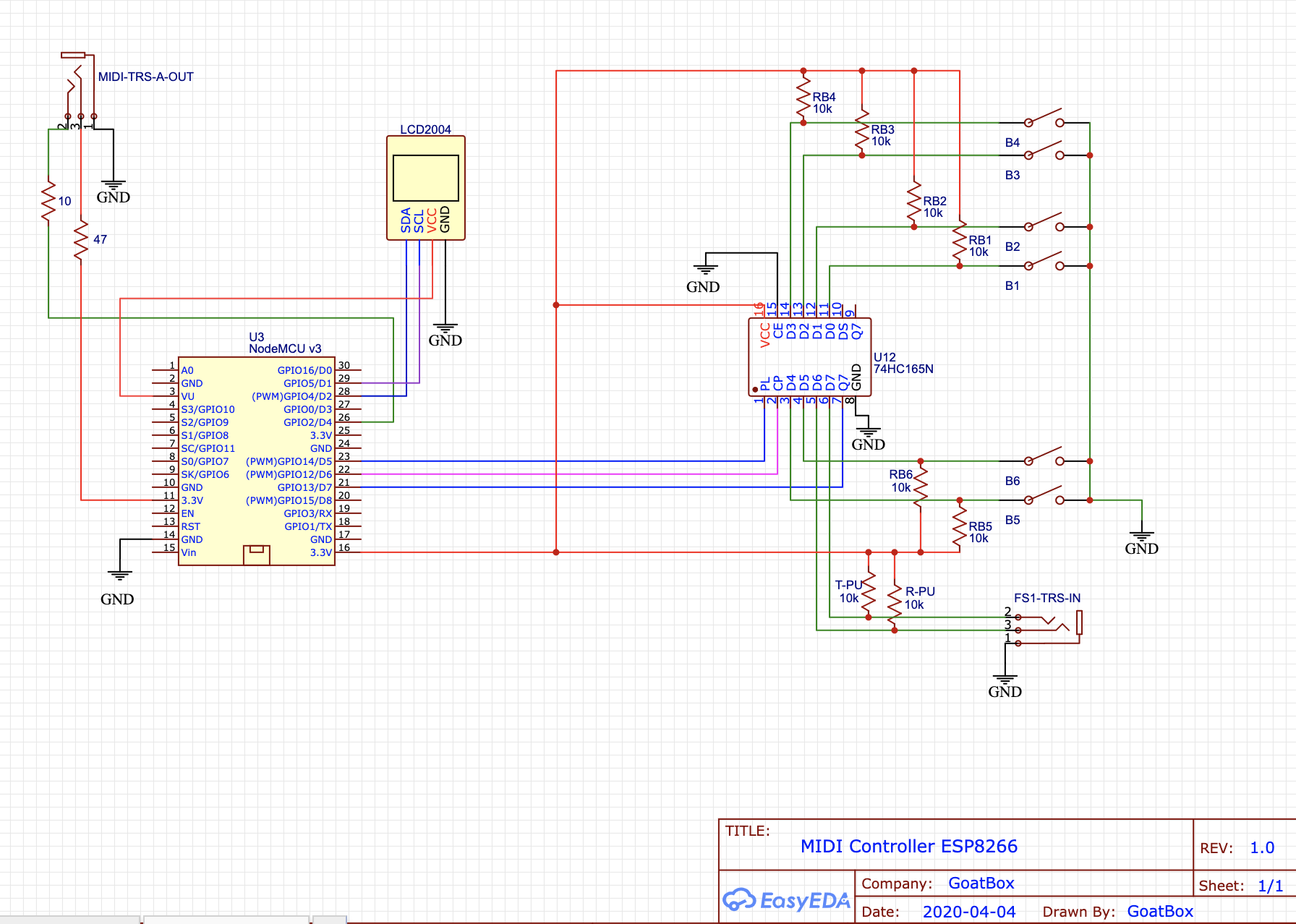Click the LCD2004 component label

[425, 129]
